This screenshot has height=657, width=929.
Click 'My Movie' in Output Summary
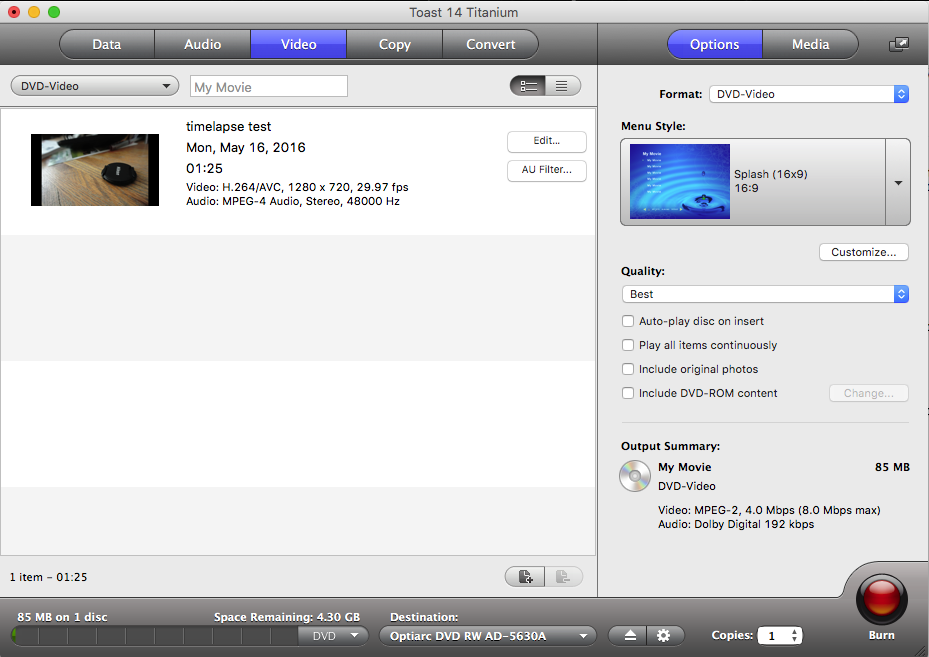click(x=685, y=467)
